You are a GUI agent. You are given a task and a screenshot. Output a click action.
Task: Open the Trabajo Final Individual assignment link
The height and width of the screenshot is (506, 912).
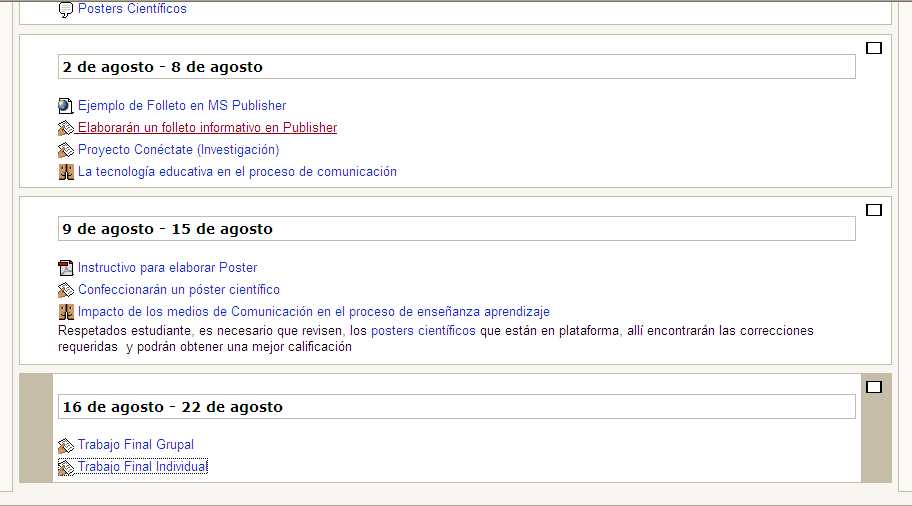point(142,467)
